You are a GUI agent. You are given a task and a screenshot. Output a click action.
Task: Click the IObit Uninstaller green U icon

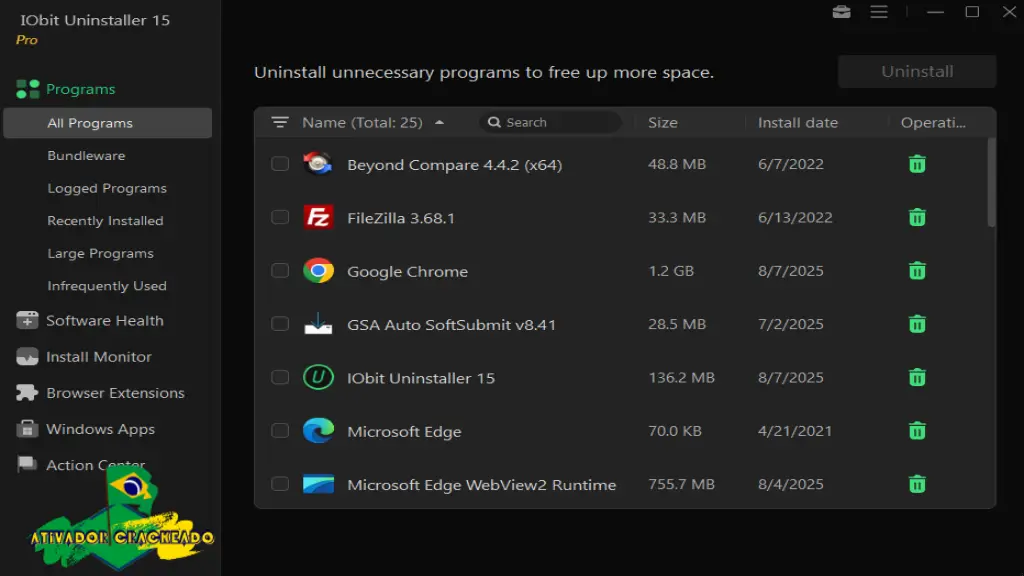point(318,377)
